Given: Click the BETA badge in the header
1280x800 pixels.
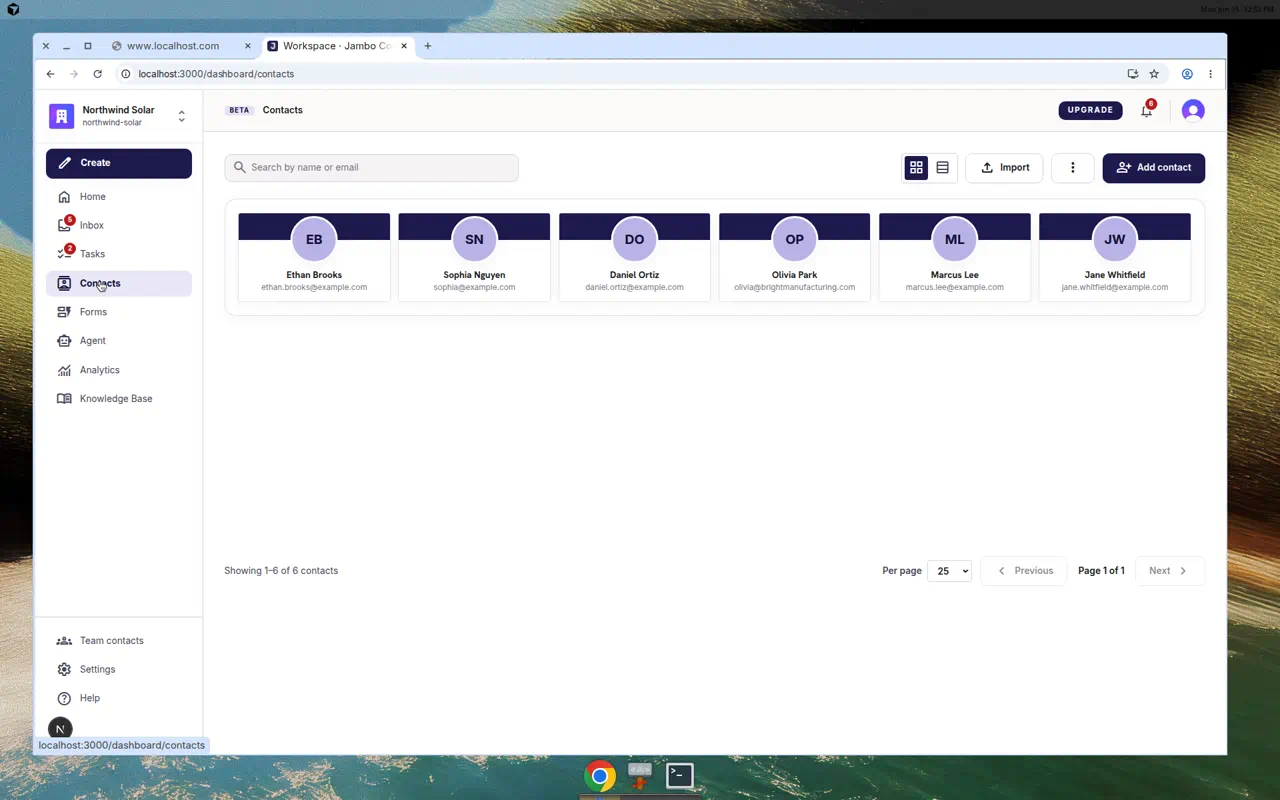Looking at the screenshot, I should click(x=239, y=111).
